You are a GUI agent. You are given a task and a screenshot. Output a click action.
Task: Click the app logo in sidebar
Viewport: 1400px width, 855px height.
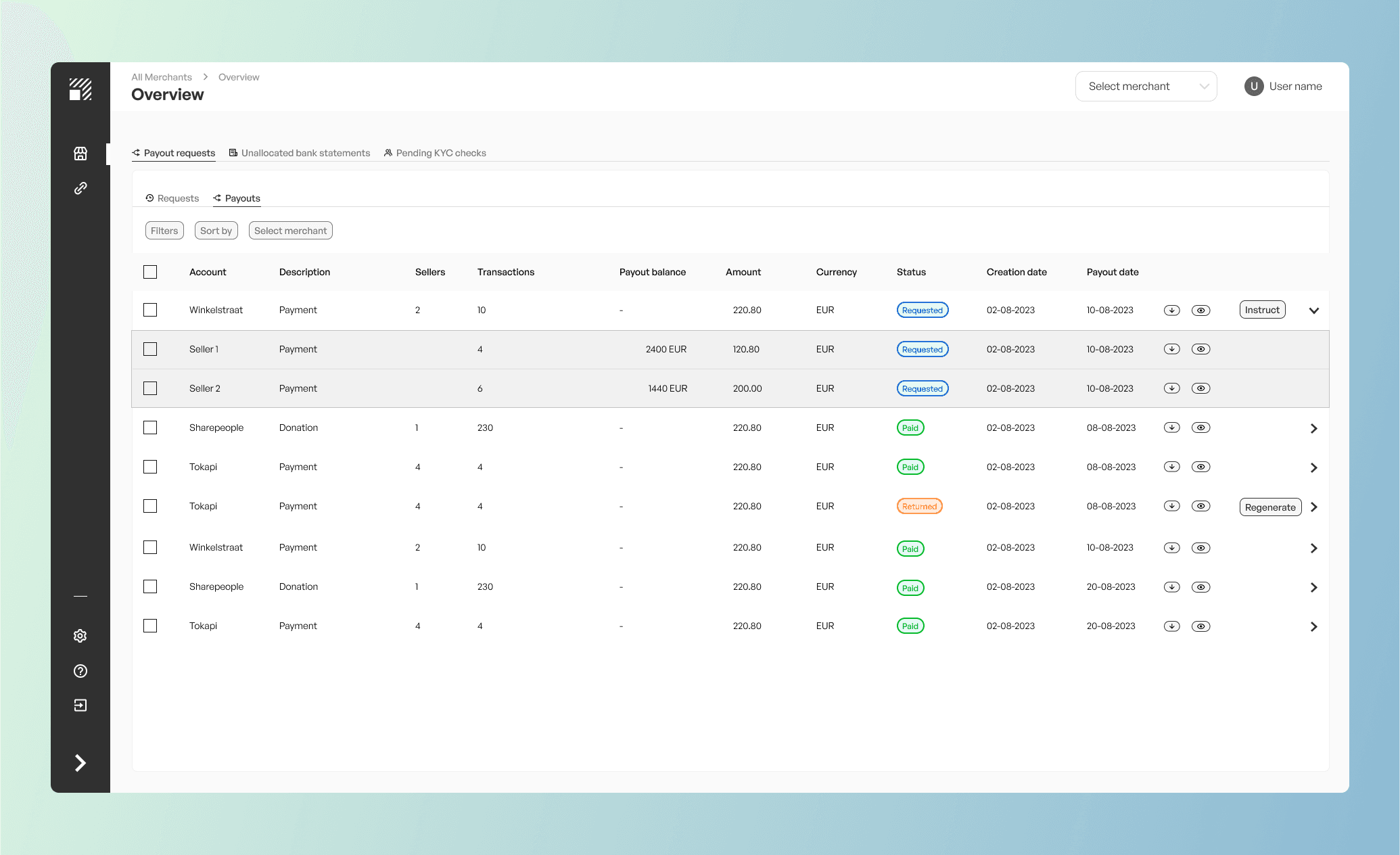80,89
